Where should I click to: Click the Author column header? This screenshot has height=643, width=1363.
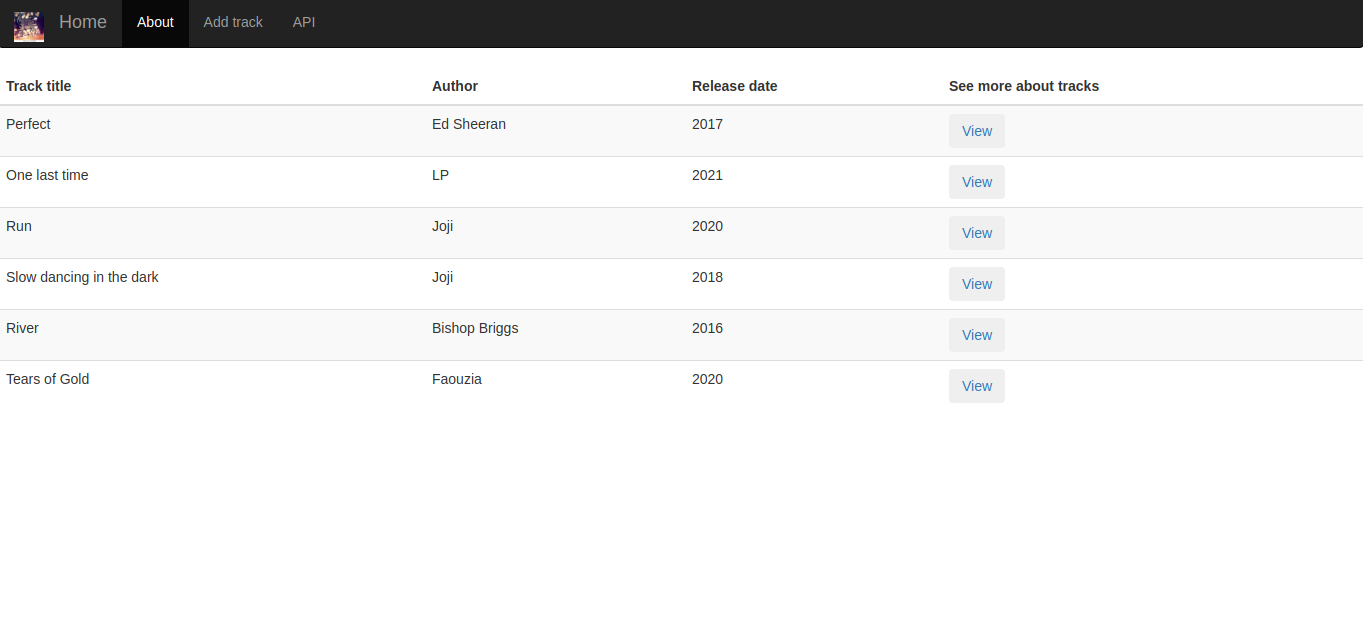click(455, 86)
